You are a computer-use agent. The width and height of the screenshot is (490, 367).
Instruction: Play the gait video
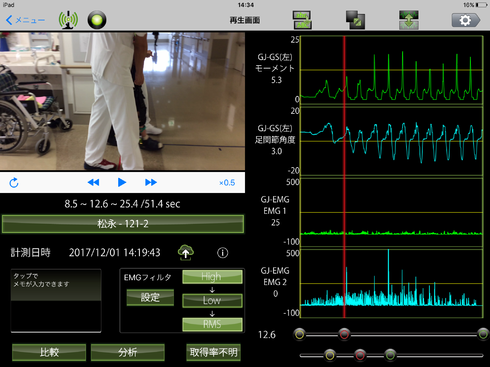pos(122,182)
